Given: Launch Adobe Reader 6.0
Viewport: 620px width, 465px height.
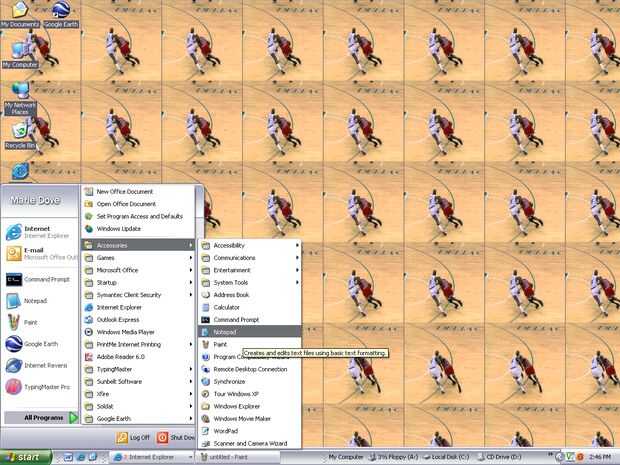Looking at the screenshot, I should [138, 357].
